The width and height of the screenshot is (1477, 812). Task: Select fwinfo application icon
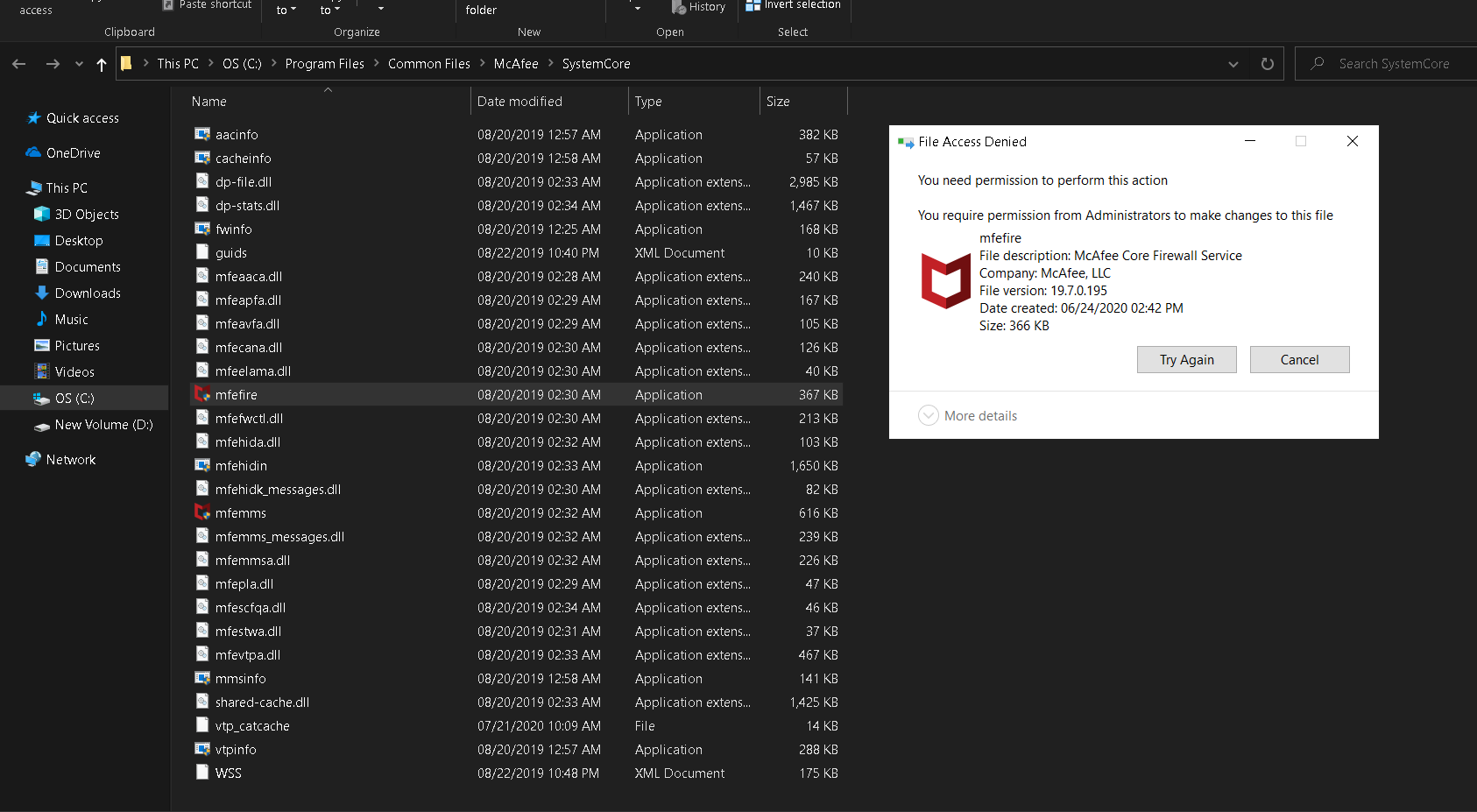tap(202, 229)
